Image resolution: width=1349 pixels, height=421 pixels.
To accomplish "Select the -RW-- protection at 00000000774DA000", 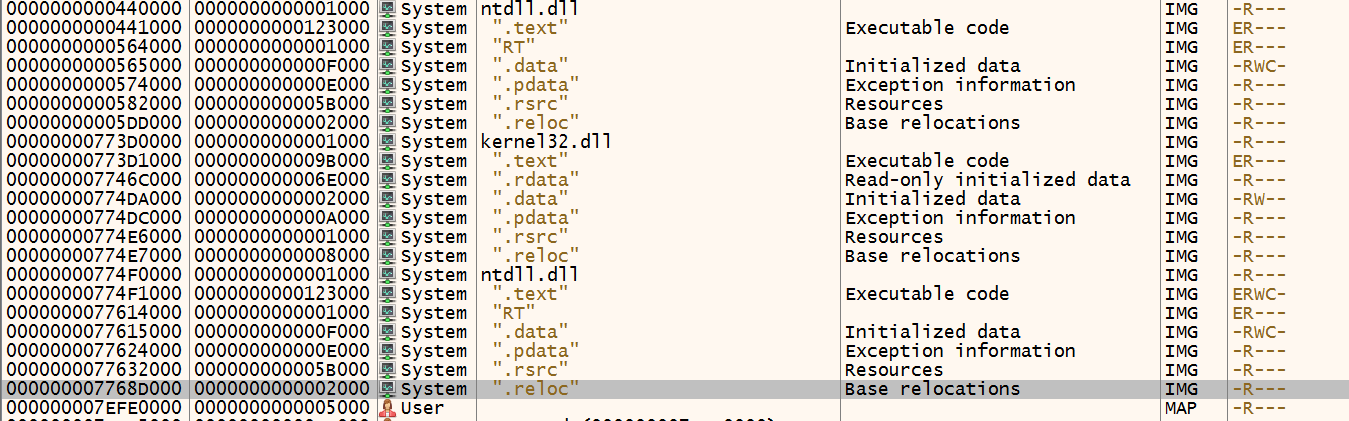I will 1258,199.
